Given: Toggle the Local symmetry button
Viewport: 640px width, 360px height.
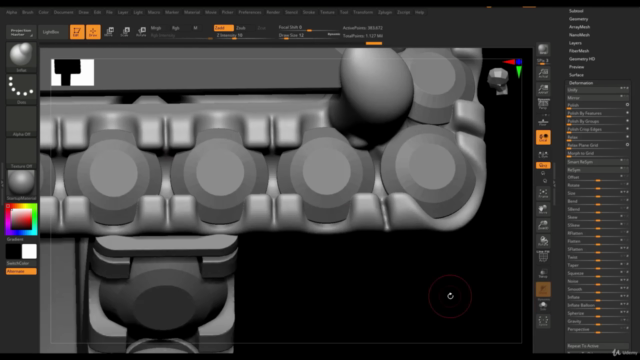Looking at the screenshot, I should point(543,138).
